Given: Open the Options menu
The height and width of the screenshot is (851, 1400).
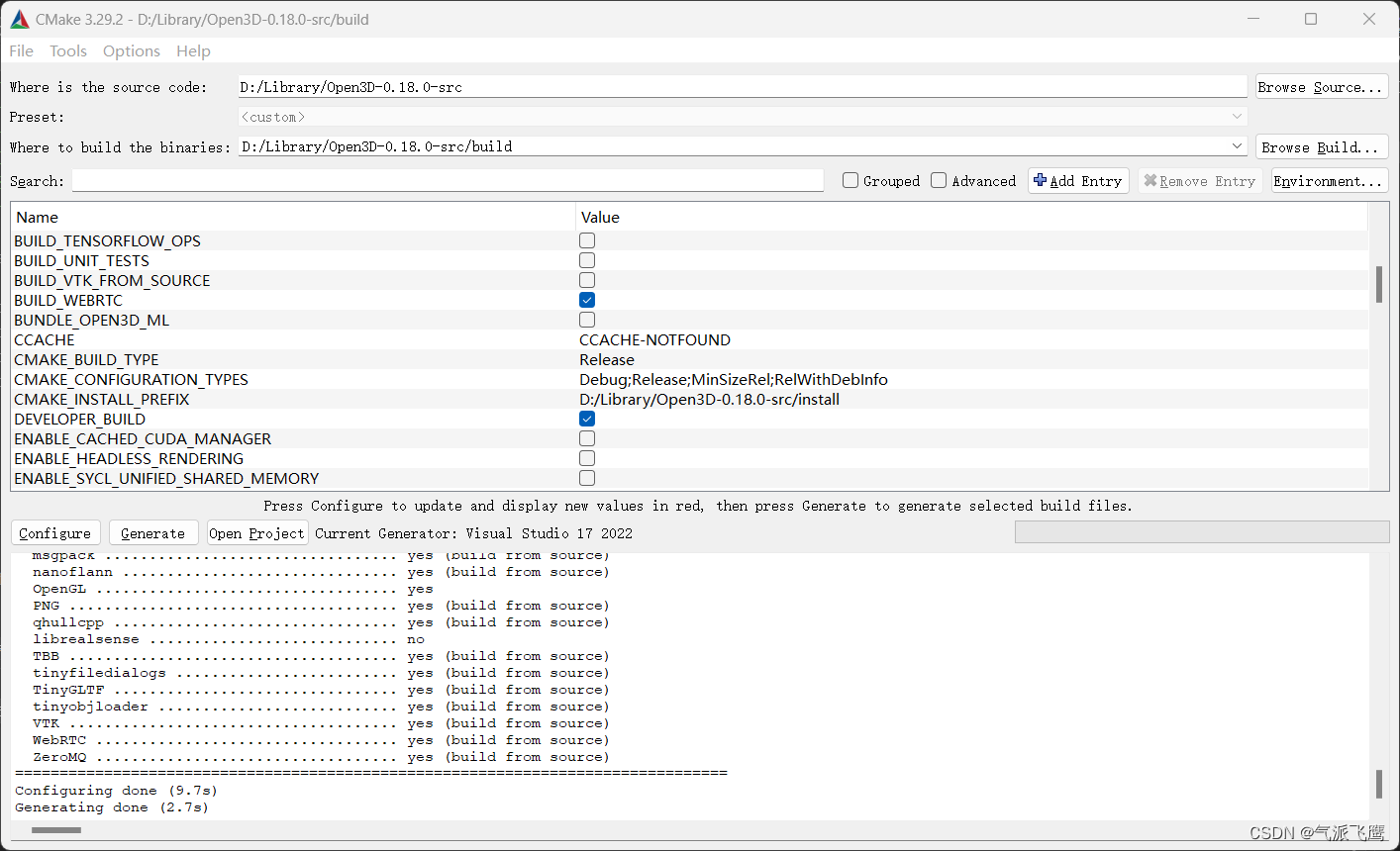Looking at the screenshot, I should click(x=131, y=50).
